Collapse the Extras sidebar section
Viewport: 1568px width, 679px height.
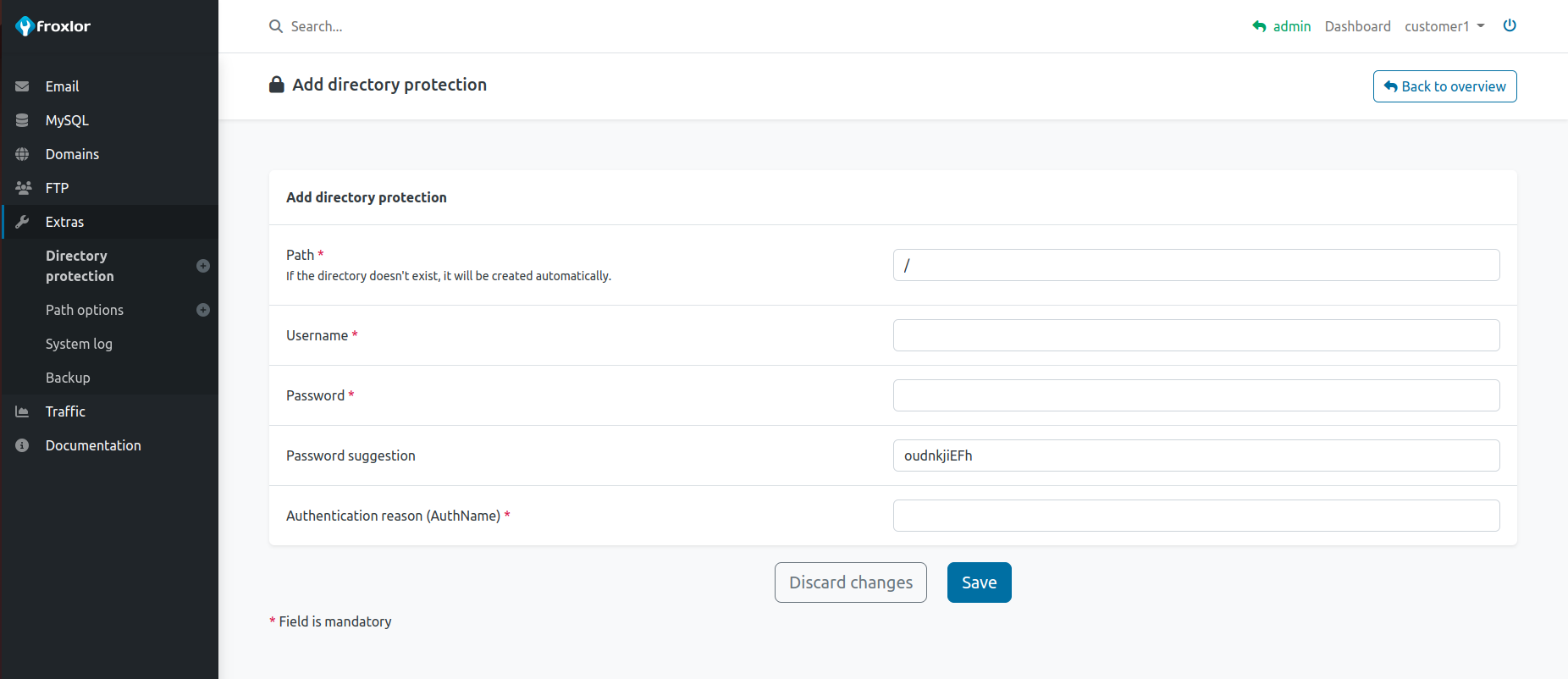pyautogui.click(x=64, y=222)
